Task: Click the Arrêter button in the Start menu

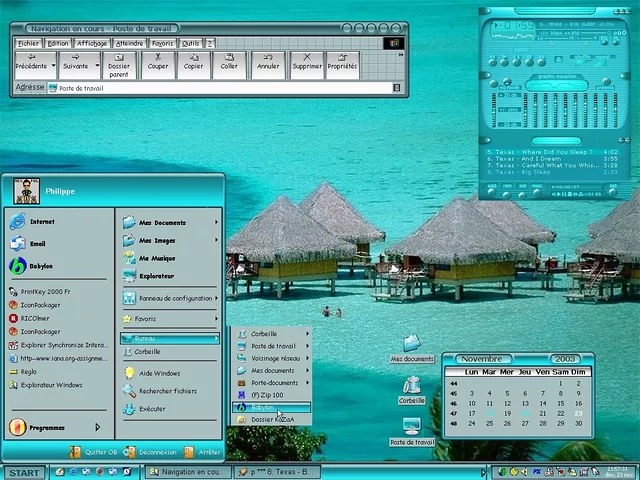Action: coord(204,452)
